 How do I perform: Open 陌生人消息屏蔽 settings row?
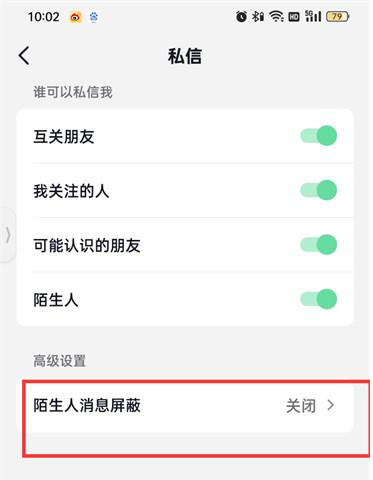185,406
